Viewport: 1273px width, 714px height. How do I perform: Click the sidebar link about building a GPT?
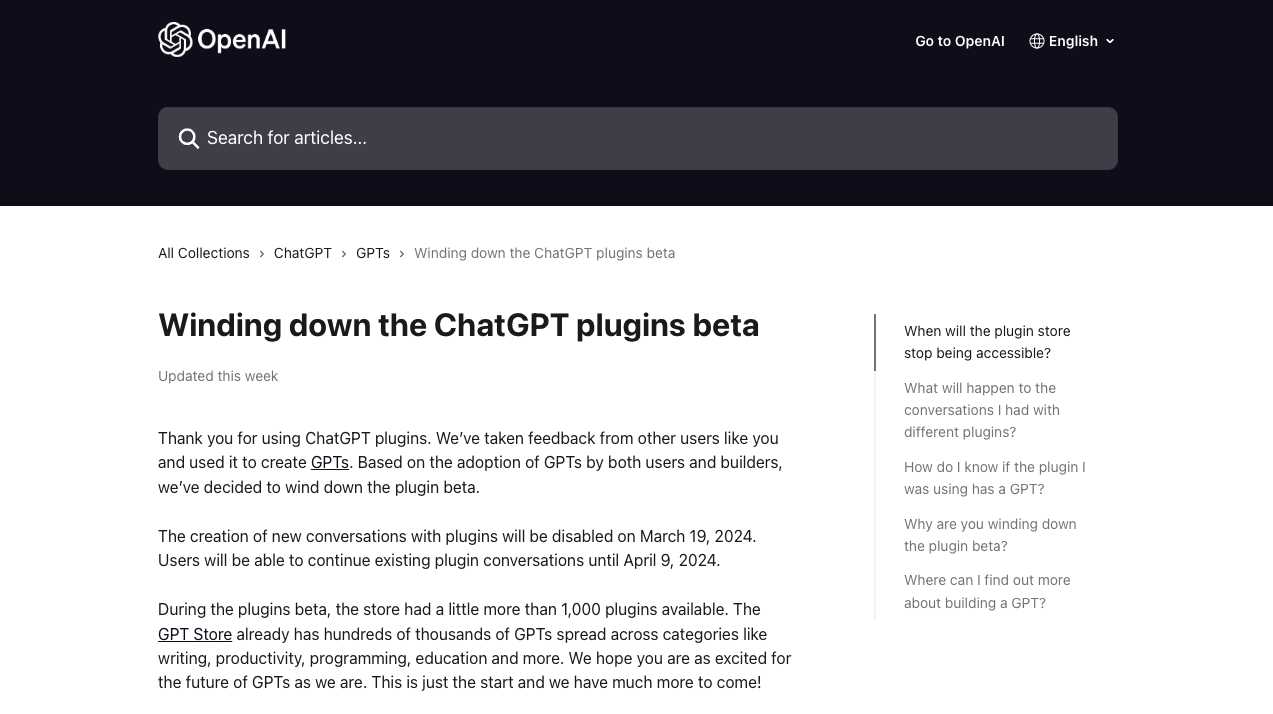(987, 591)
